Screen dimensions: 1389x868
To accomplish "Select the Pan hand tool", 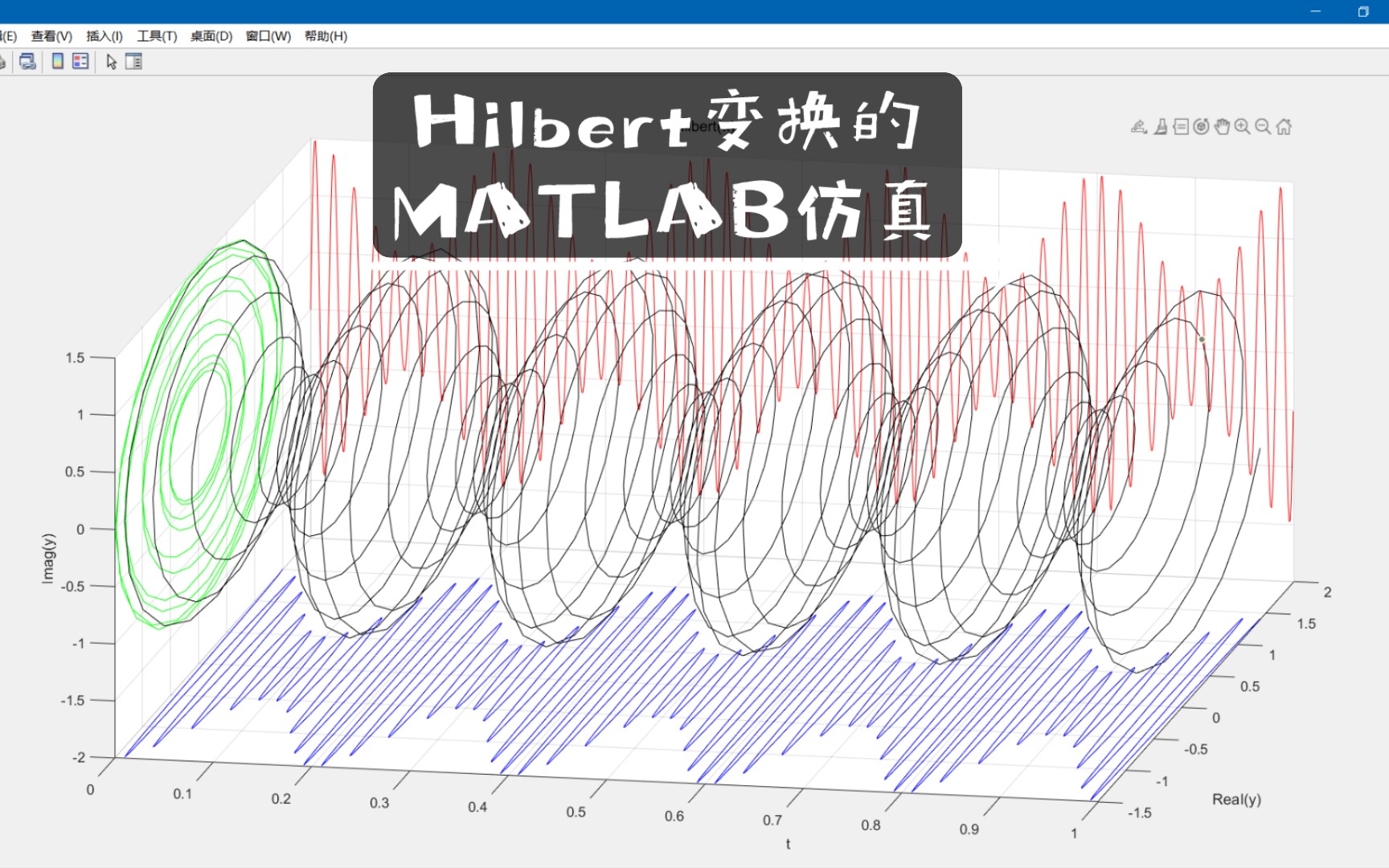I will tap(1222, 126).
